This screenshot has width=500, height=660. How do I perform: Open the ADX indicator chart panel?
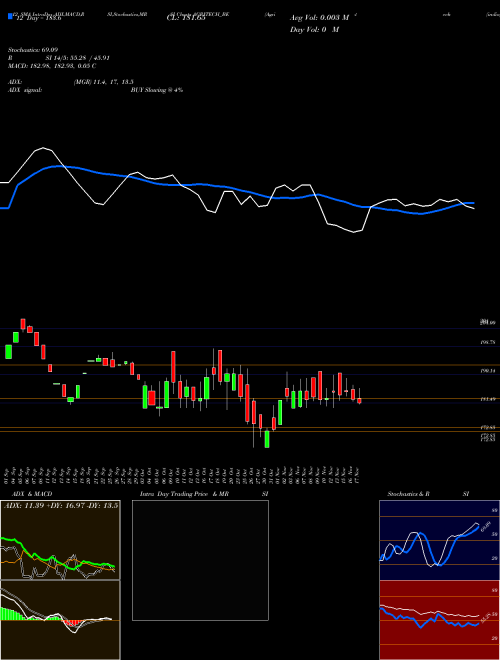pos(60,540)
